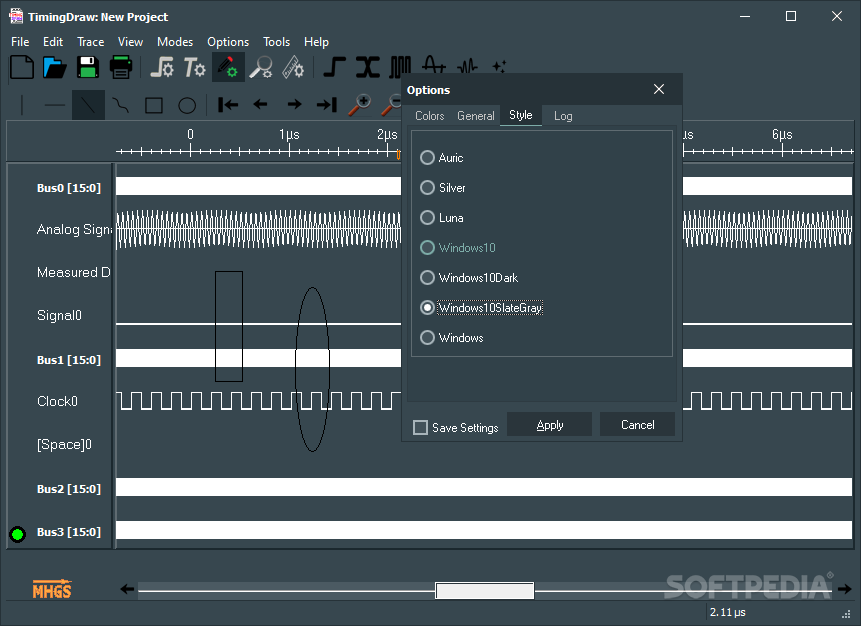This screenshot has width=861, height=626.
Task: Add a clock trace
Action: point(400,66)
